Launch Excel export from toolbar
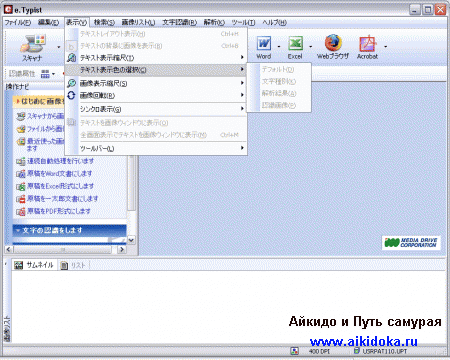The width and height of the screenshot is (450, 360). 295,48
